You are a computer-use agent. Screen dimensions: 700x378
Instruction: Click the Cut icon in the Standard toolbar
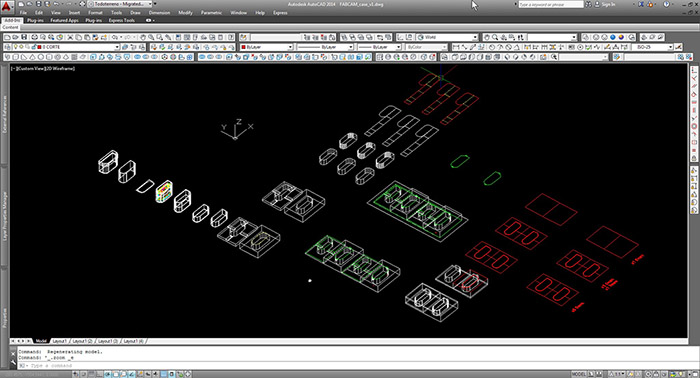click(70, 37)
